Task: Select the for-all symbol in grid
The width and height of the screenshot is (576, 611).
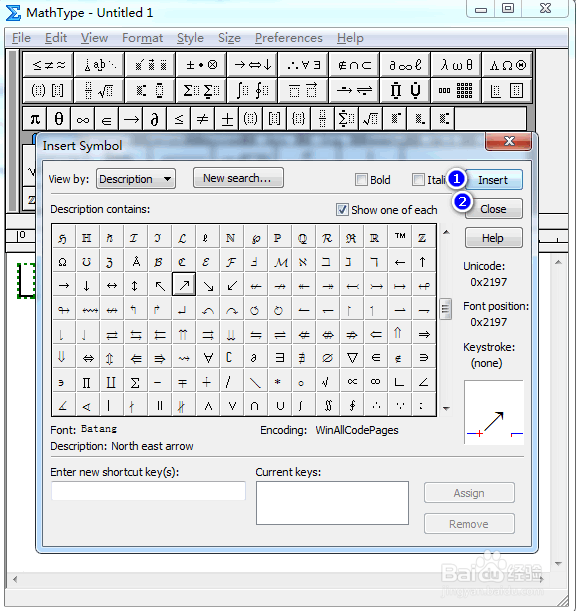Action: coord(208,358)
